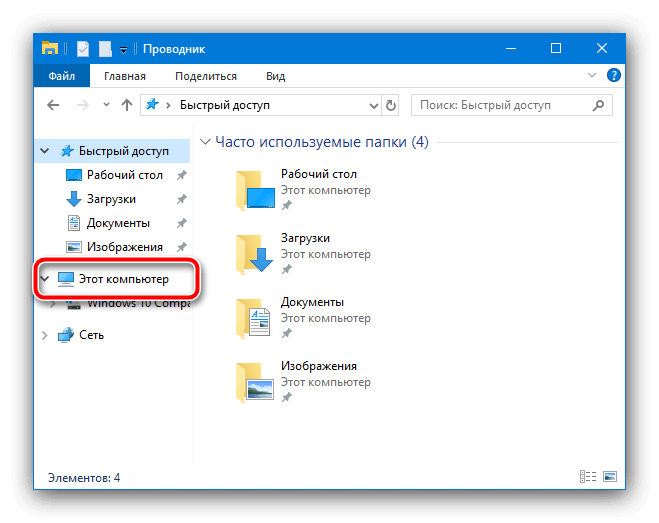Click the pin icon next to sidebar Документы
Screen dimensions: 659x523
182,223
